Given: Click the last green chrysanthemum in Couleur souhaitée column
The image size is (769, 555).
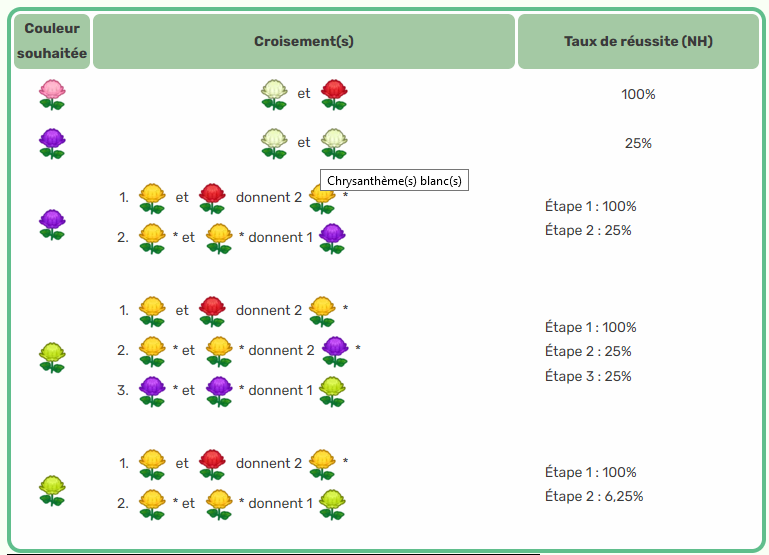Looking at the screenshot, I should (52, 488).
